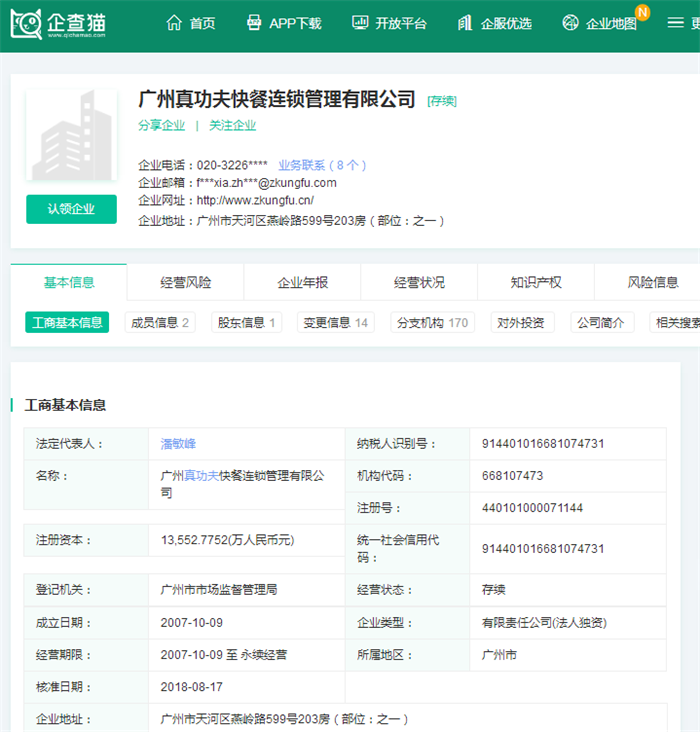Jump to 公司简介 section
The width and height of the screenshot is (700, 732).
point(602,323)
